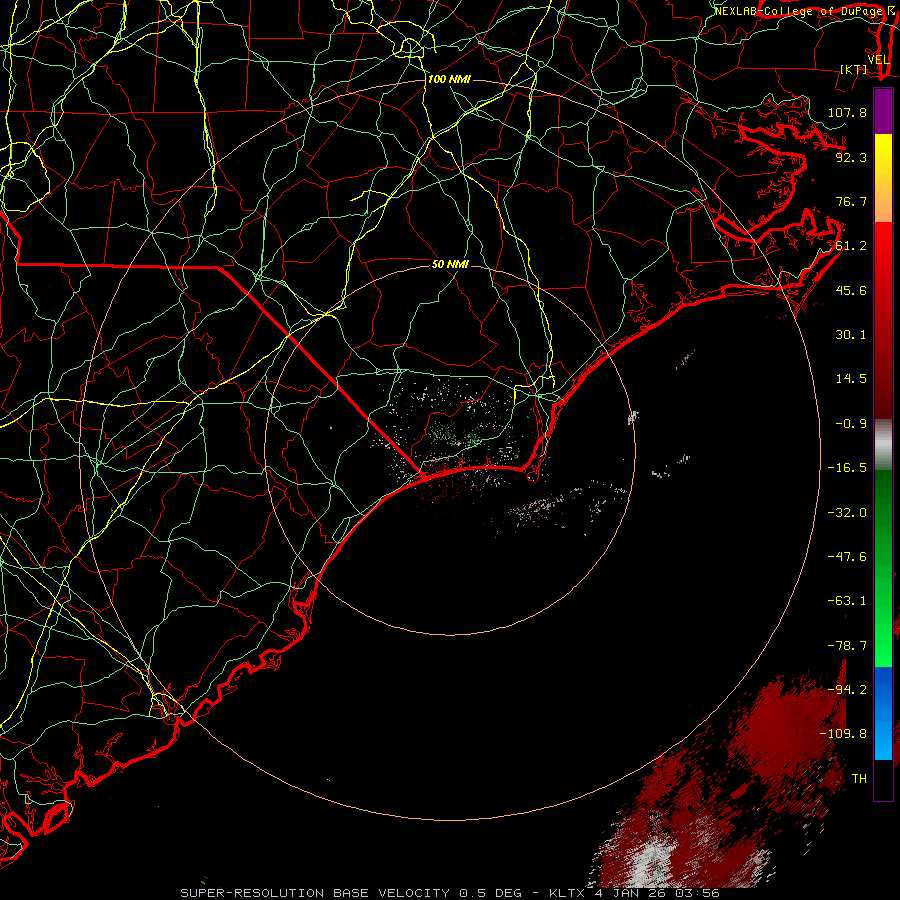Select the -63.1 legend value
The height and width of the screenshot is (900, 900).
click(847, 601)
